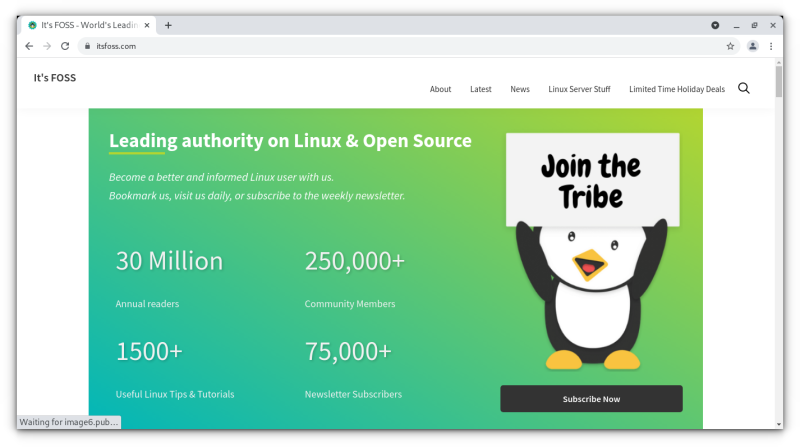Select the It's FOSS browser tab
This screenshot has height=447, width=800.
(89, 25)
